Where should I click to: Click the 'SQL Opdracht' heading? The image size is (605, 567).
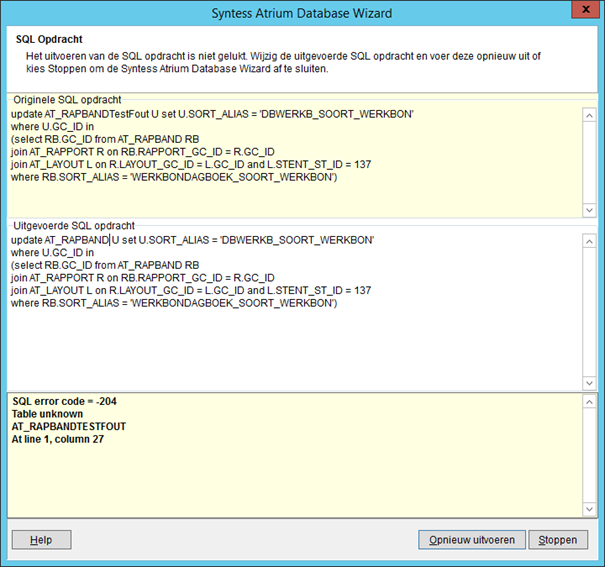[49, 39]
